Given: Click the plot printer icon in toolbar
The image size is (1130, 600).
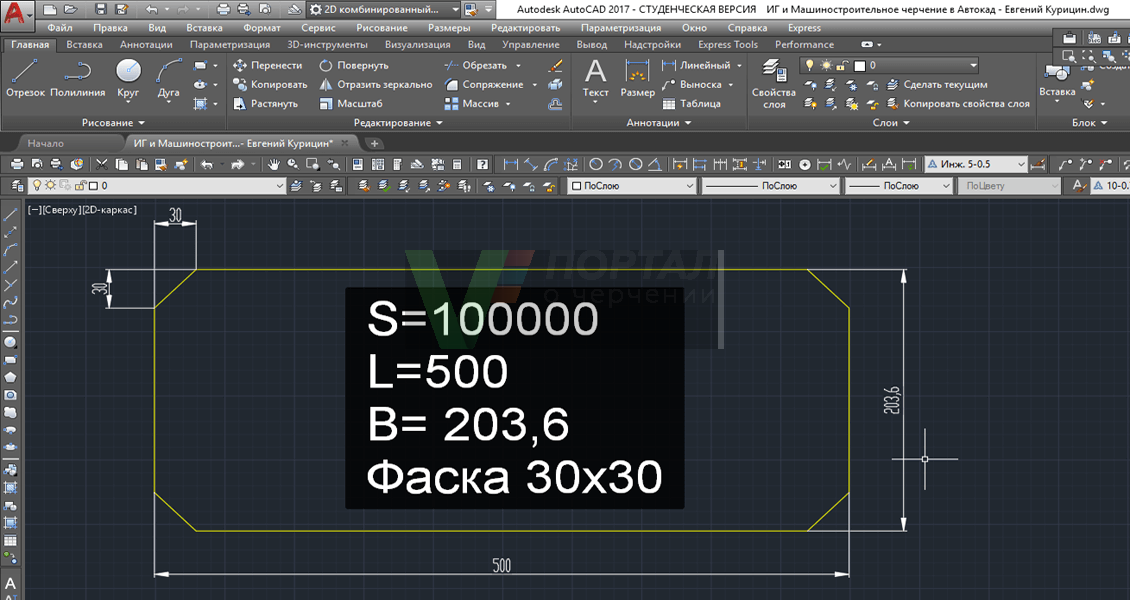Looking at the screenshot, I should click(x=17, y=164).
